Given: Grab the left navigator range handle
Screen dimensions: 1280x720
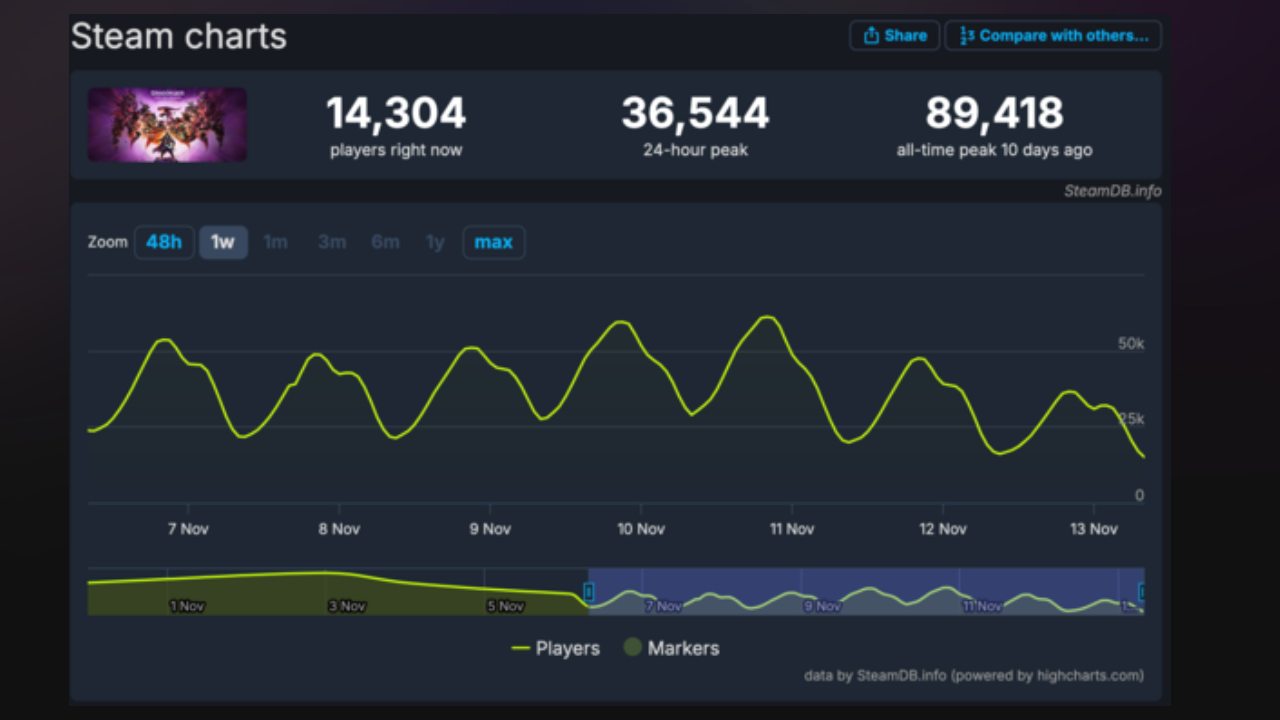Looking at the screenshot, I should point(589,592).
